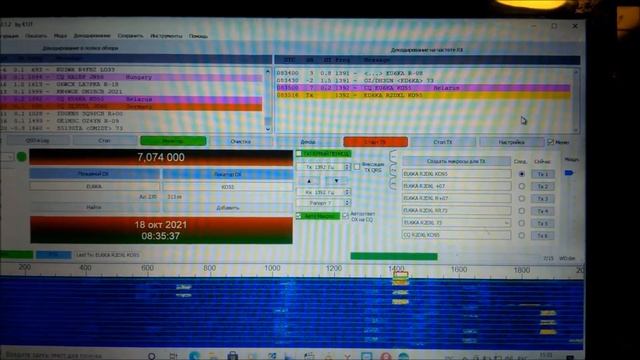Open Microsoft Store from the taskbar
This screenshot has height=360, width=640.
(x=233, y=356)
